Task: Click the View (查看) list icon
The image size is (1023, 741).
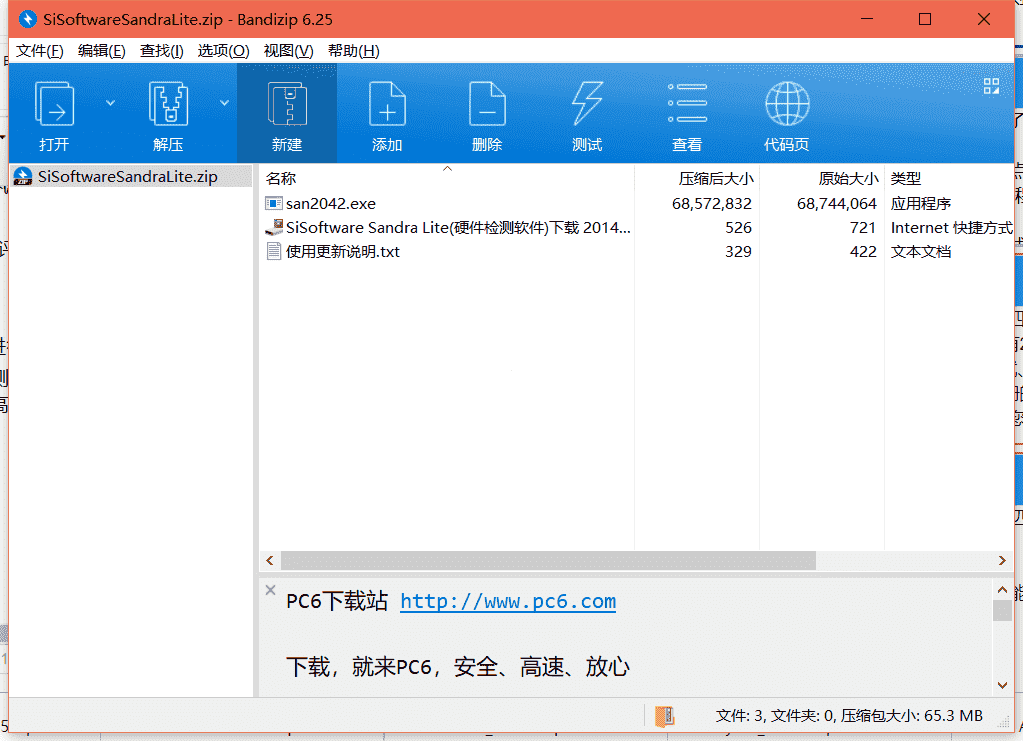Action: click(x=687, y=103)
